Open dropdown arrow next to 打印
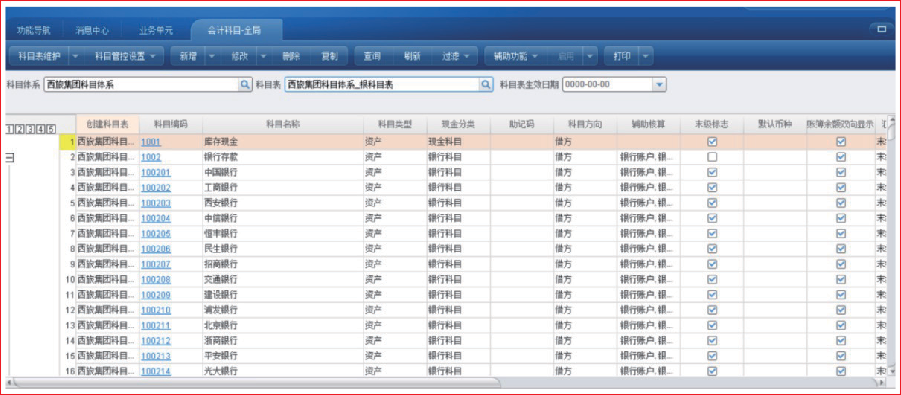 pyautogui.click(x=645, y=56)
